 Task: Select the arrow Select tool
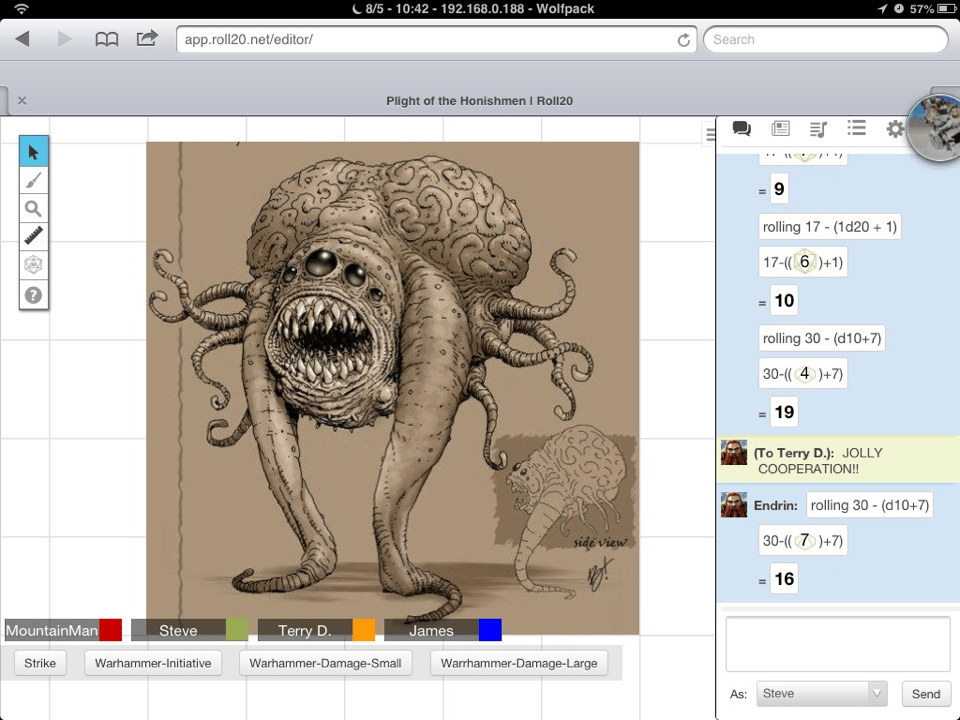tap(34, 151)
